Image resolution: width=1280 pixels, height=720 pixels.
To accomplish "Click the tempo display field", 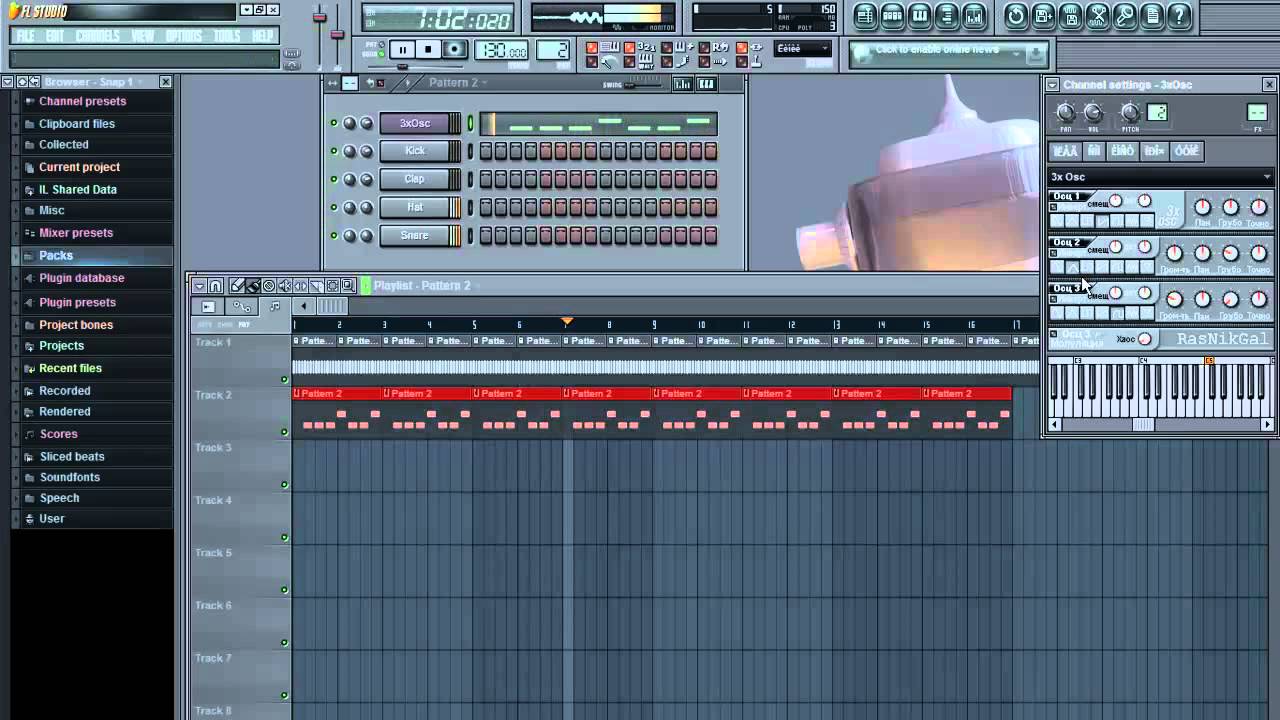I will (502, 50).
